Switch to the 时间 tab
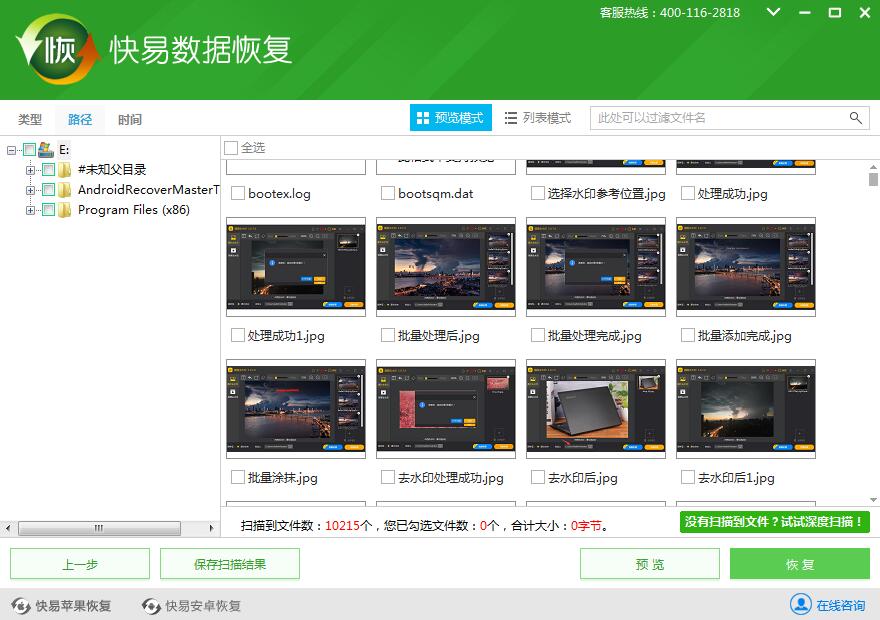Image resolution: width=880 pixels, height=620 pixels. [x=130, y=119]
